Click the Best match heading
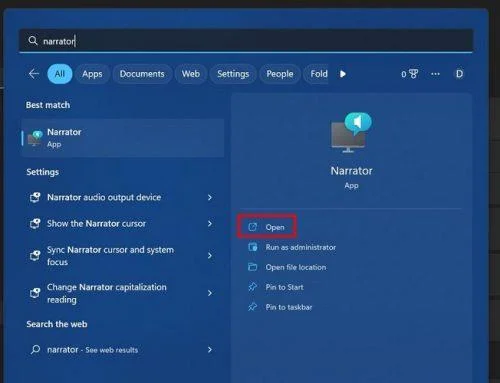Screen dimensions: 500x383 point(48,105)
